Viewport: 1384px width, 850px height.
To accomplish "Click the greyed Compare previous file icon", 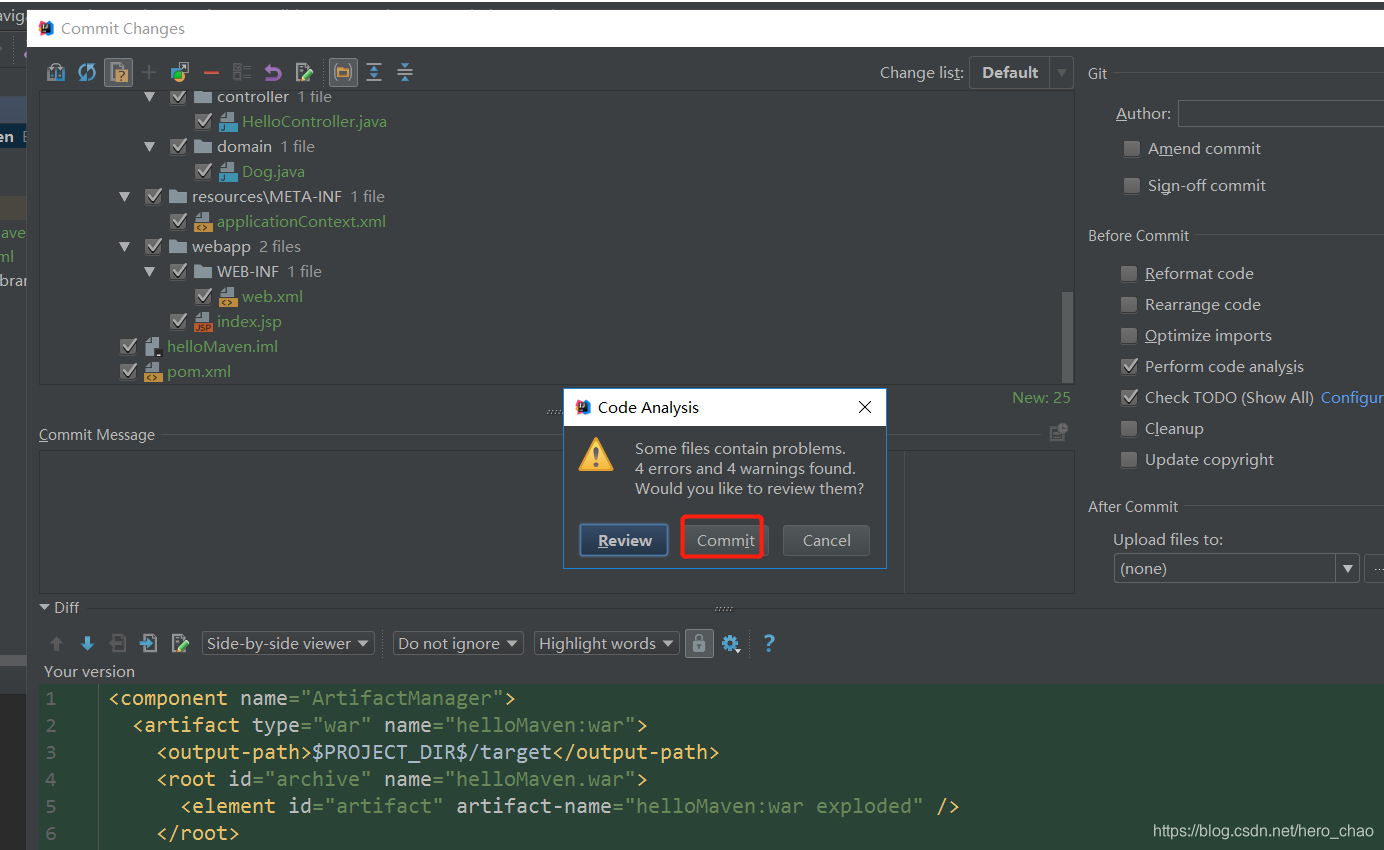I will (118, 643).
